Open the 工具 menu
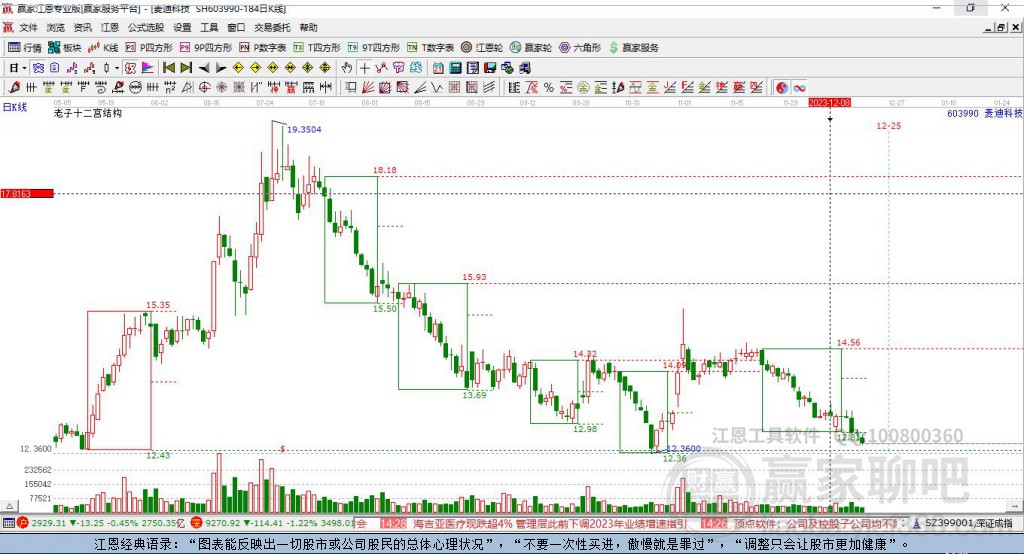 pyautogui.click(x=209, y=27)
